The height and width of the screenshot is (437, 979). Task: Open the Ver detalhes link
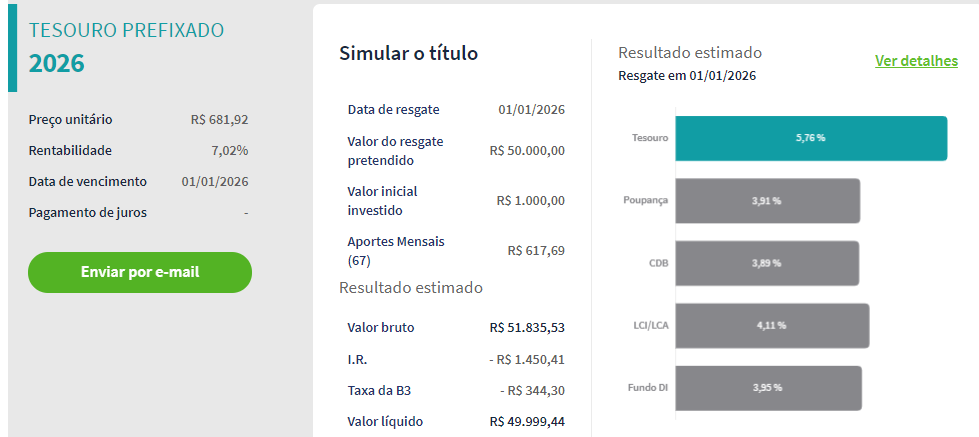916,61
